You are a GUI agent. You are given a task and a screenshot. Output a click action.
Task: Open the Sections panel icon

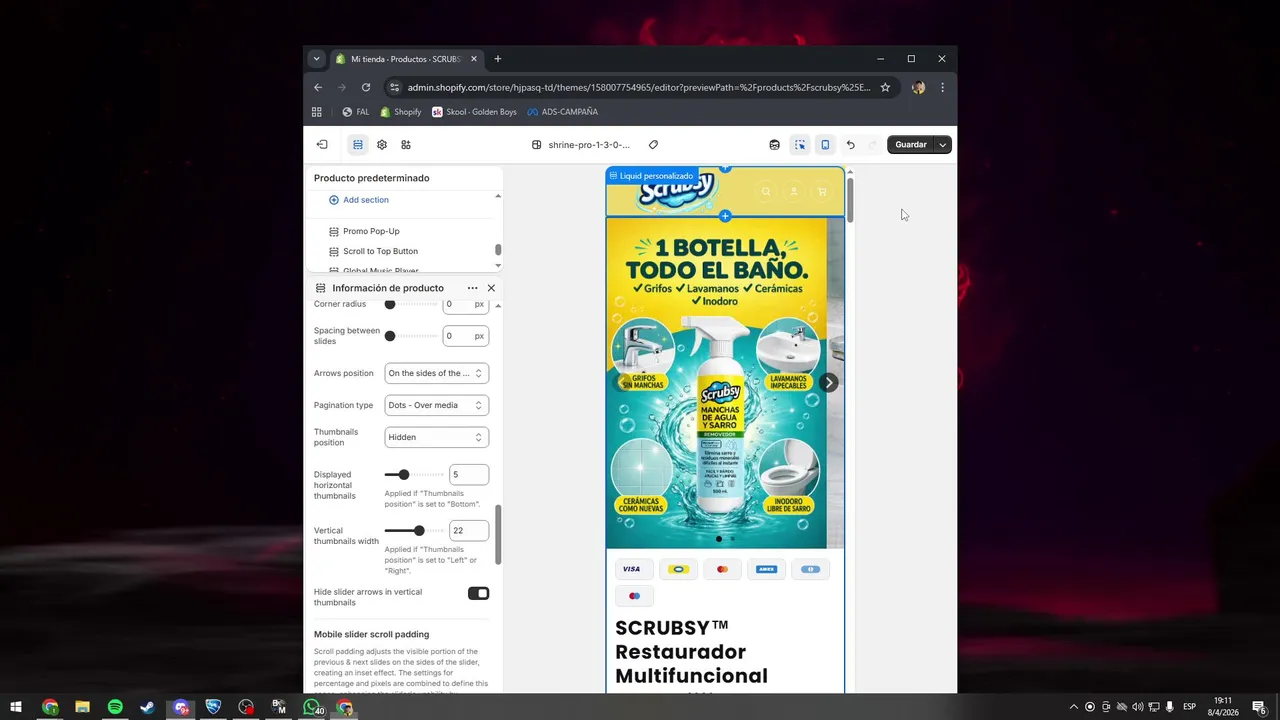point(358,145)
